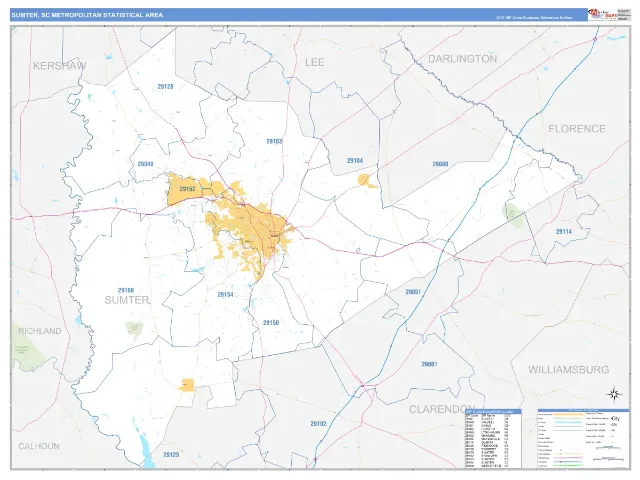Click the orange Sumter city area

click(252, 231)
